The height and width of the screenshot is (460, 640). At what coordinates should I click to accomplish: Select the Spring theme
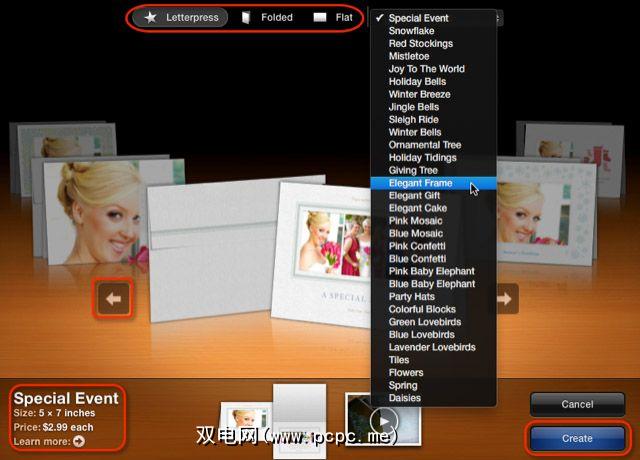pyautogui.click(x=433, y=385)
